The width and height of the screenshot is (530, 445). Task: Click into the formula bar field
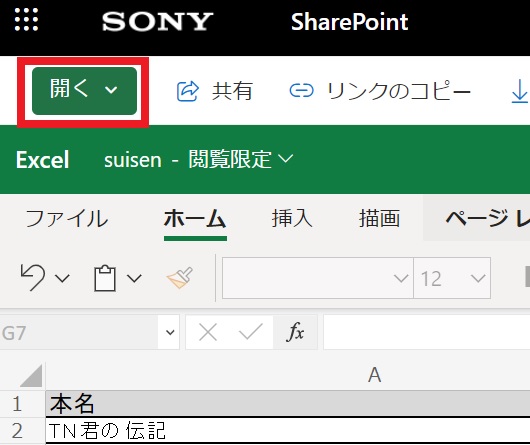(427, 332)
